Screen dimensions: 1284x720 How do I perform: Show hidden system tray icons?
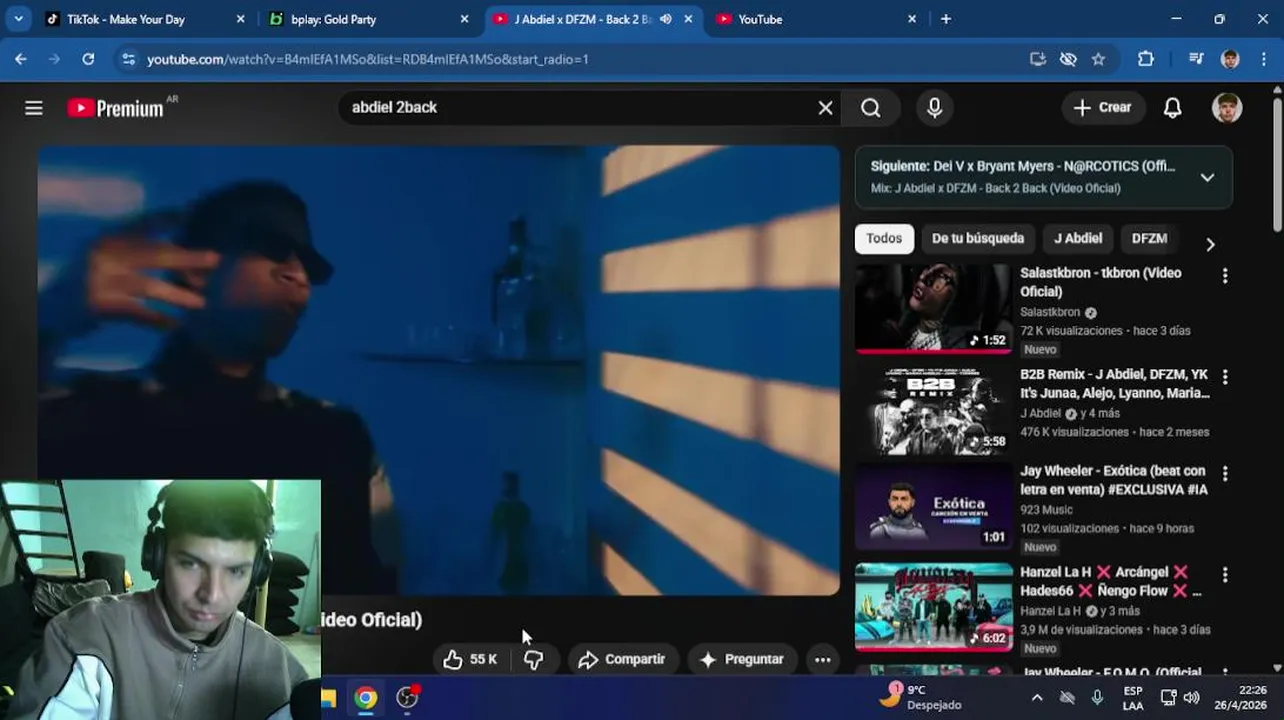pyautogui.click(x=1037, y=698)
